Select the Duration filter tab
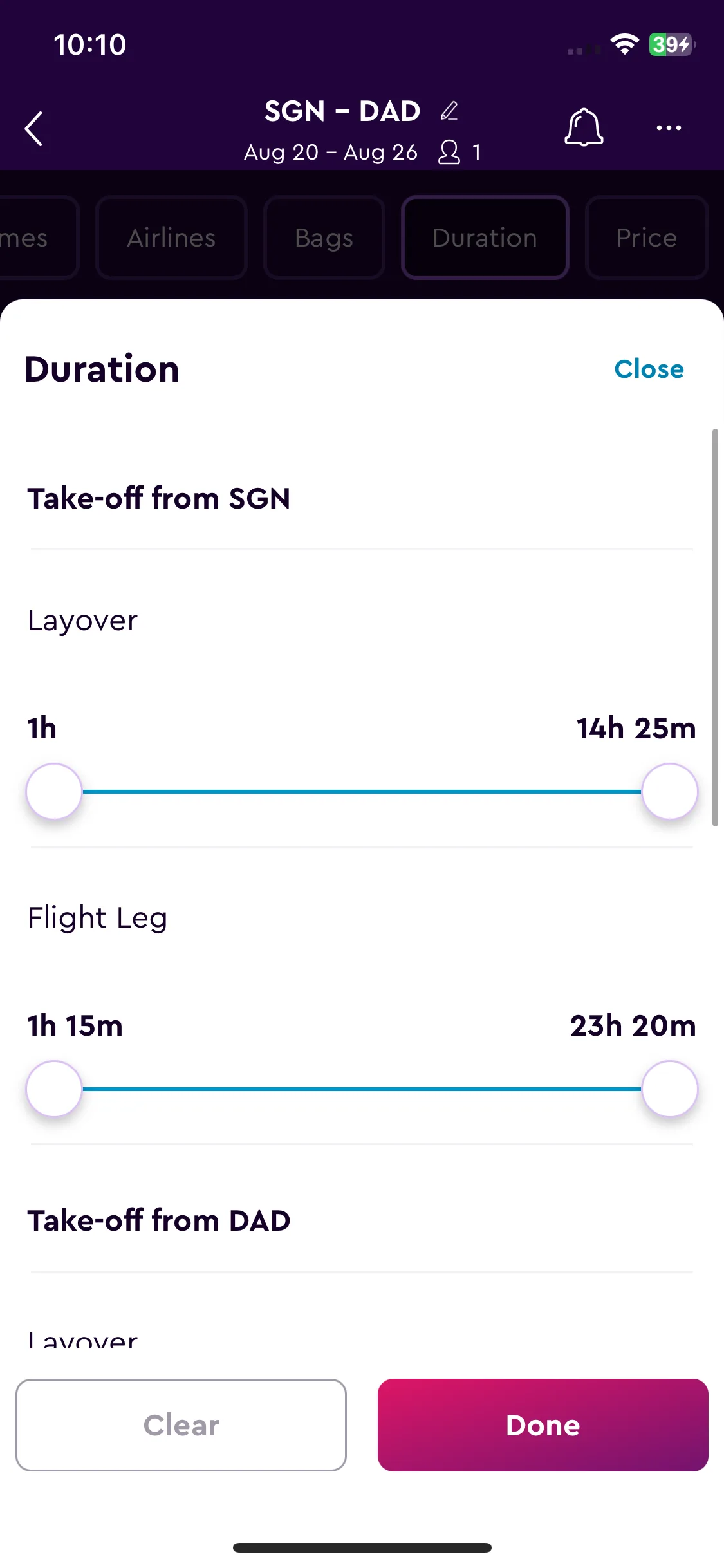Image resolution: width=724 pixels, height=1568 pixels. [x=485, y=238]
